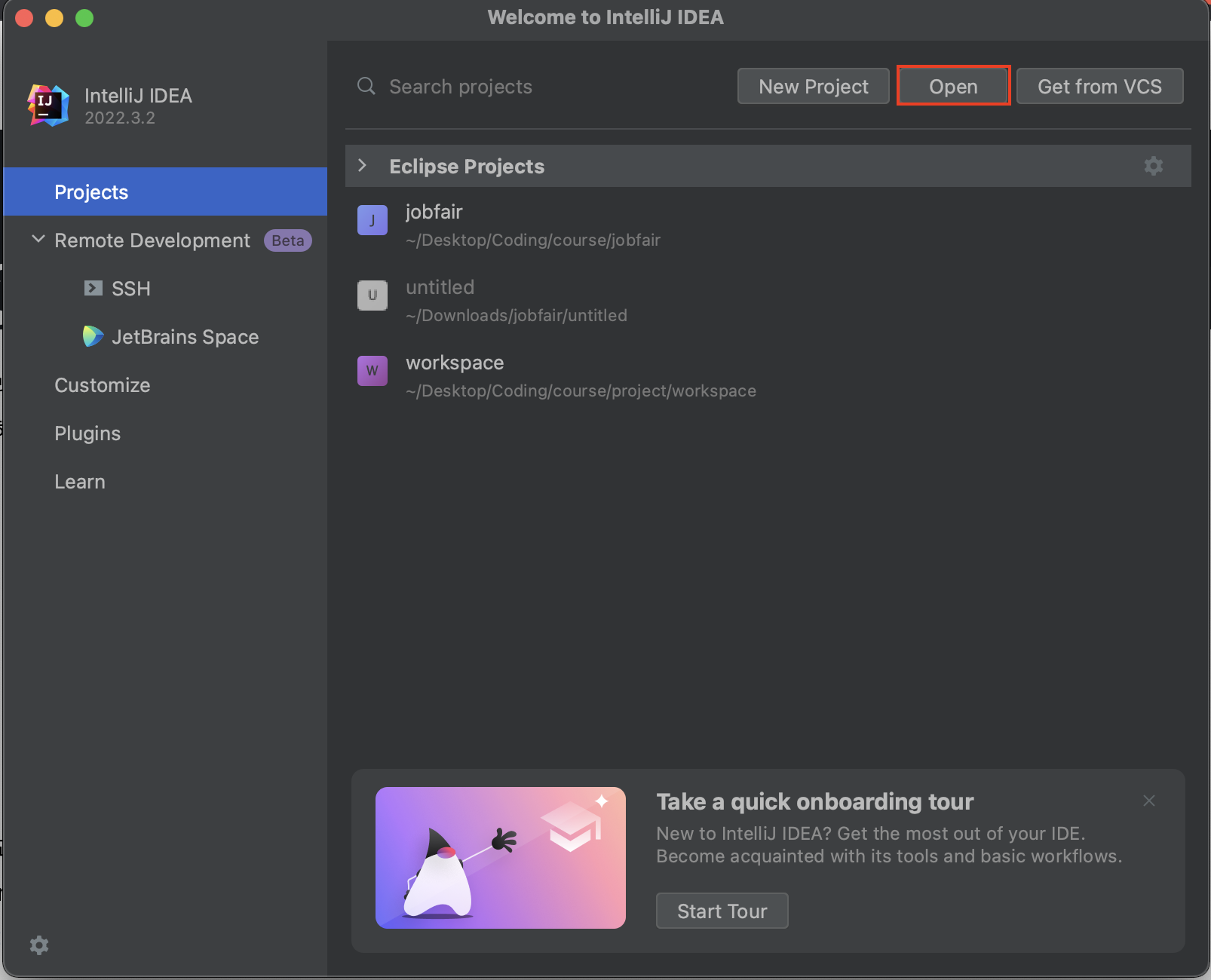The image size is (1211, 980).
Task: Open Eclipse Projects group settings gear
Action: tap(1154, 166)
